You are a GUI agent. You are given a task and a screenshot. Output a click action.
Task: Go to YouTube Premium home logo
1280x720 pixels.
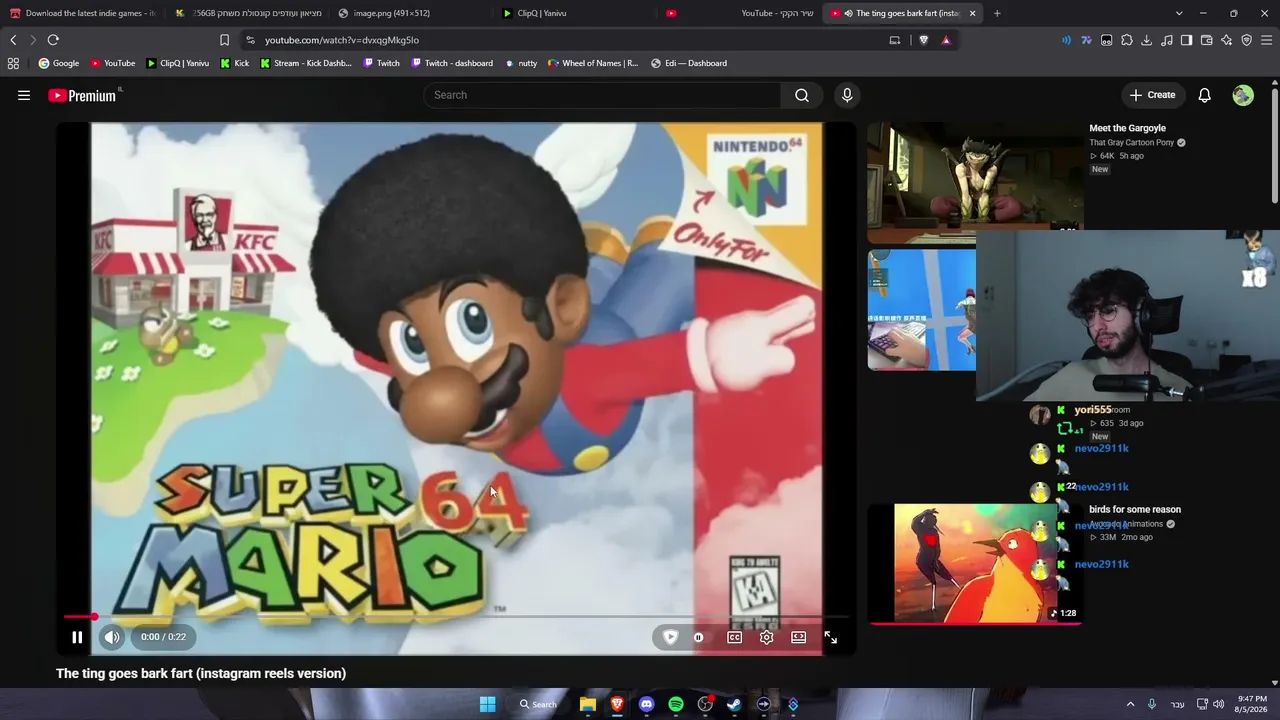84,95
